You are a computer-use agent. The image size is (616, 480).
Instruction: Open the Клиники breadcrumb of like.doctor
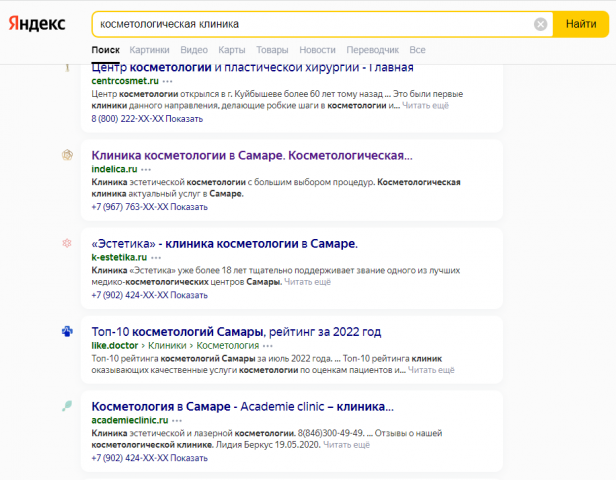tap(167, 346)
